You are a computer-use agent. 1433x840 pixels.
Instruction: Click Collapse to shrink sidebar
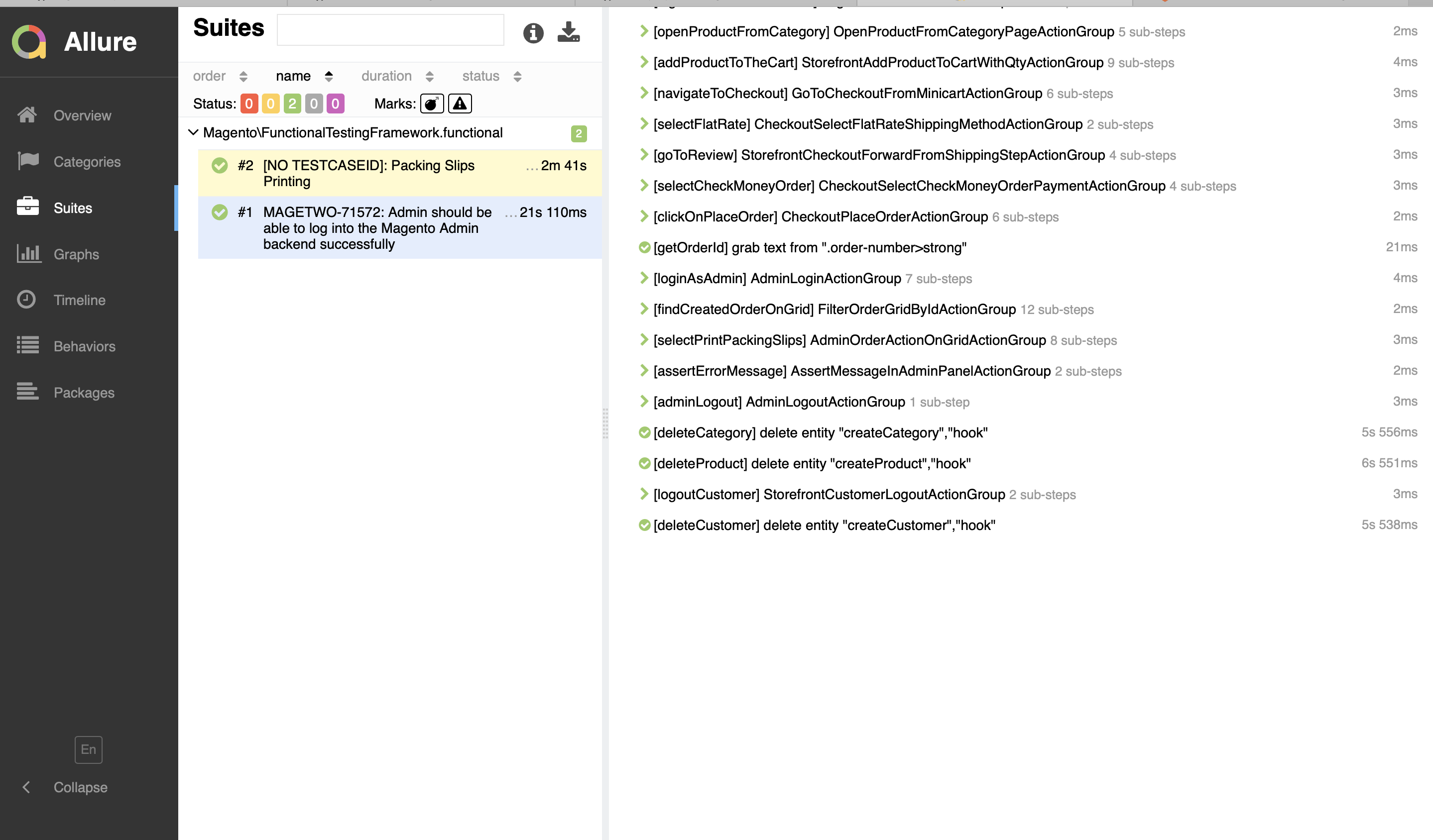(80, 787)
